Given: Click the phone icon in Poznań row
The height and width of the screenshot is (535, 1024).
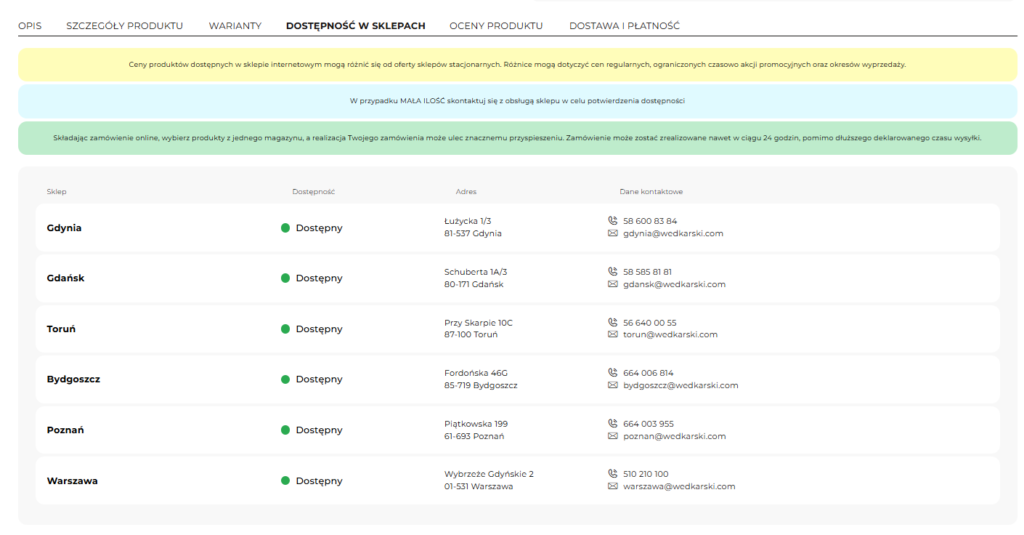Looking at the screenshot, I should (613, 423).
